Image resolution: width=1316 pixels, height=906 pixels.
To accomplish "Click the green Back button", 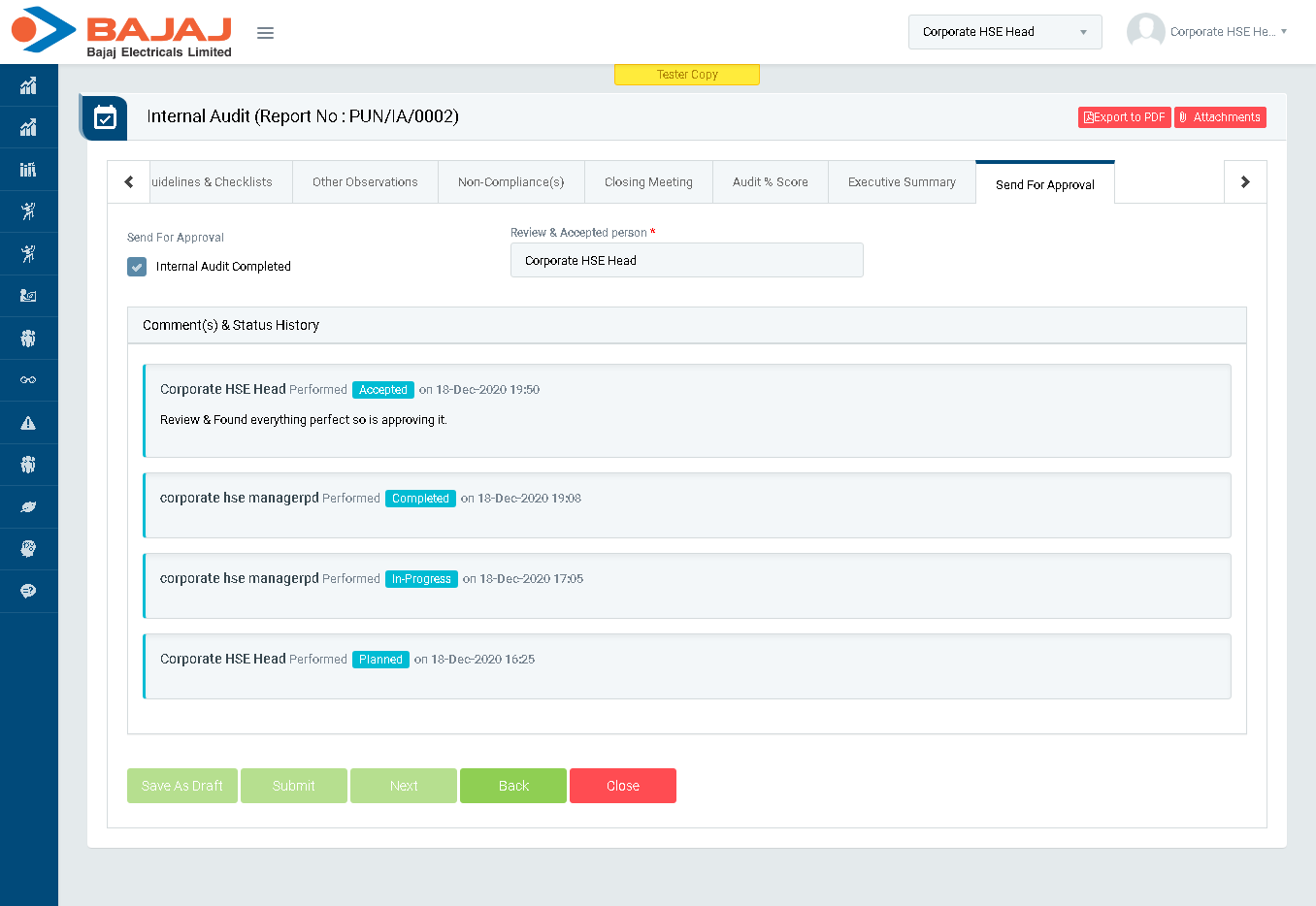I will point(513,786).
